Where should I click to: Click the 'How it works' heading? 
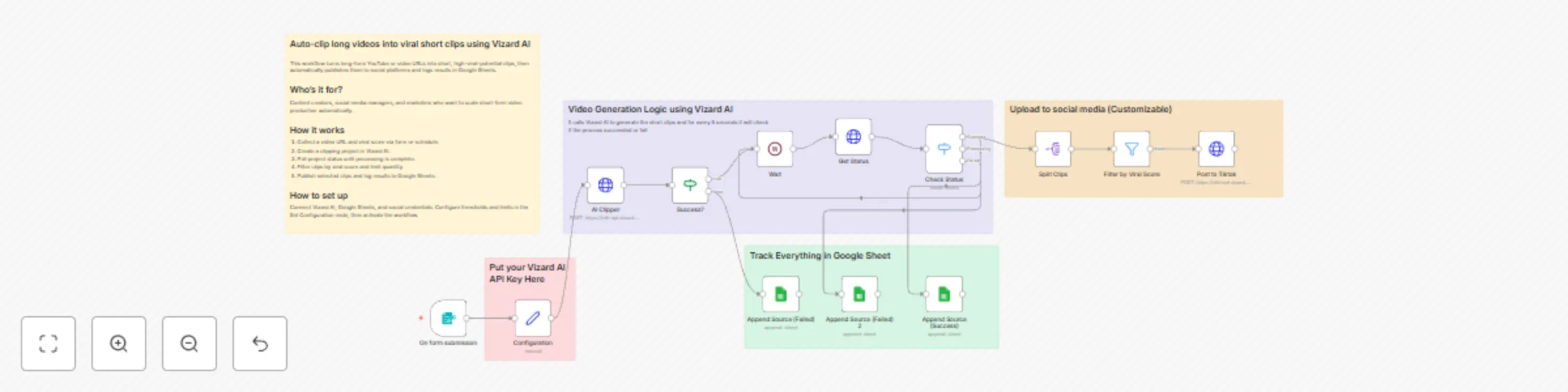tap(317, 130)
